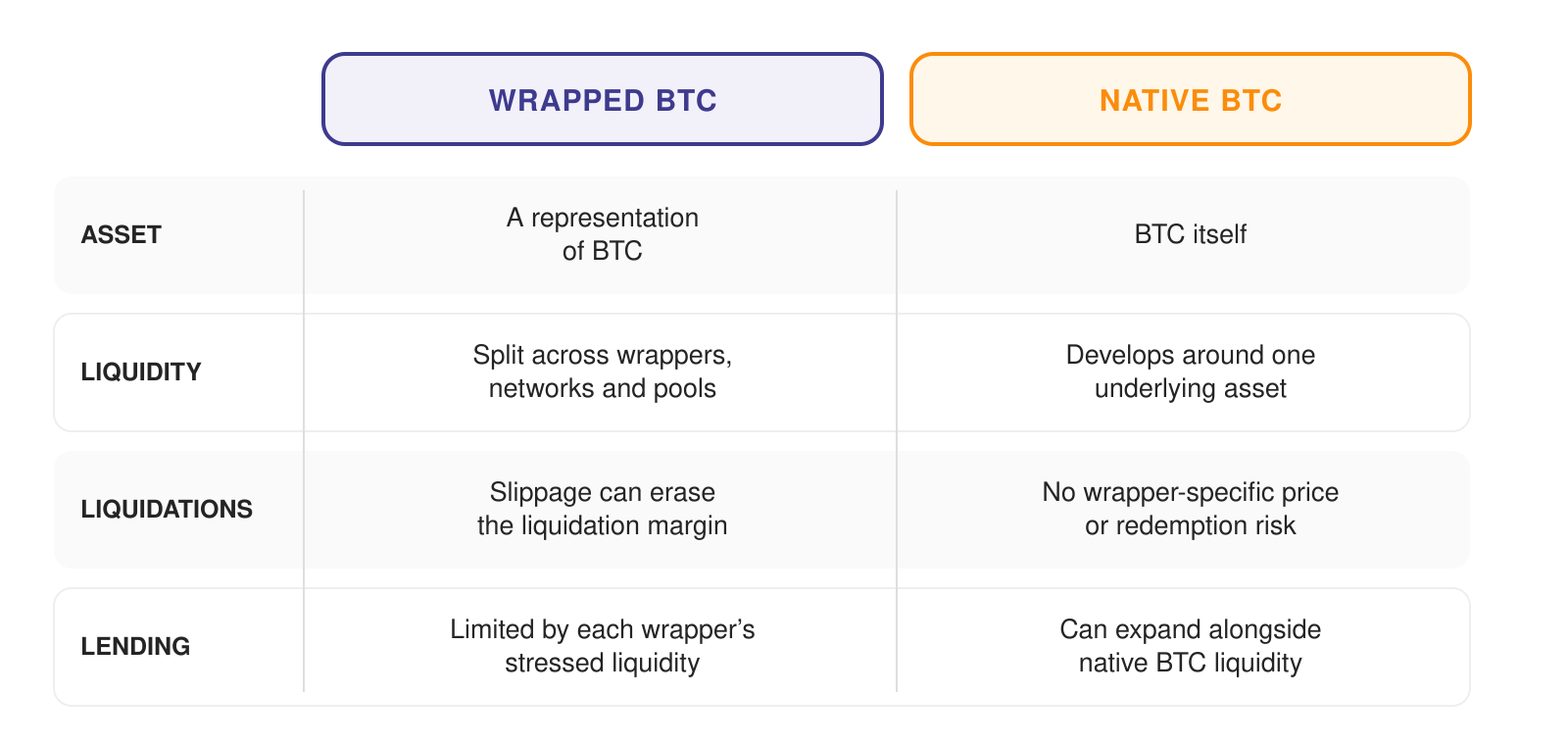Click the word 'WRAPPED' in purple header

[566, 100]
